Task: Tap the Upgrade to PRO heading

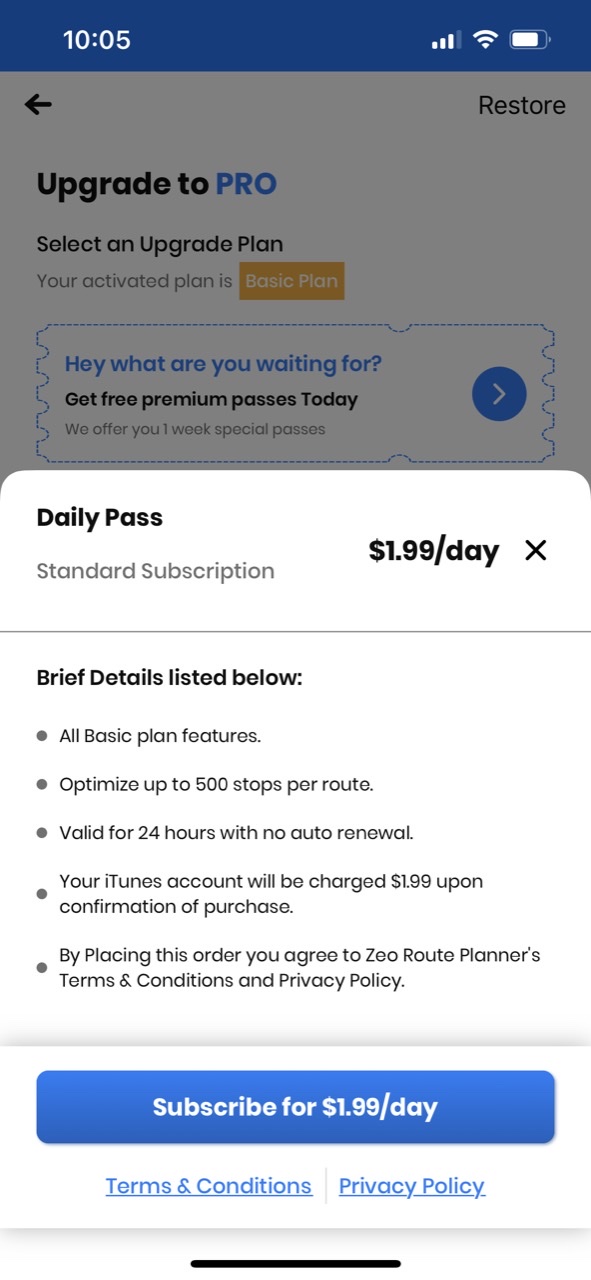Action: [157, 184]
